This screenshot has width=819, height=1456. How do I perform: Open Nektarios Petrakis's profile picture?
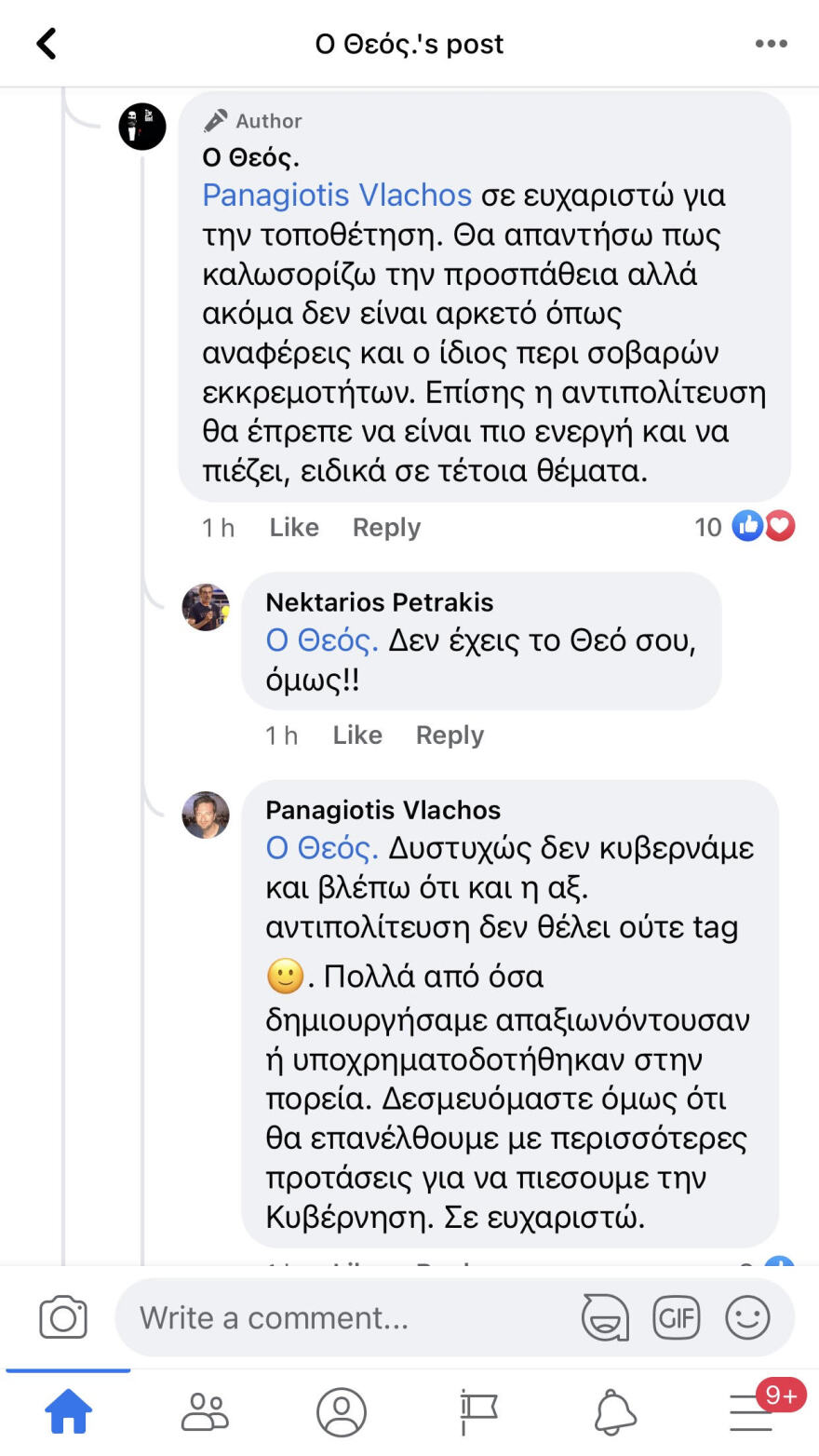pyautogui.click(x=206, y=607)
